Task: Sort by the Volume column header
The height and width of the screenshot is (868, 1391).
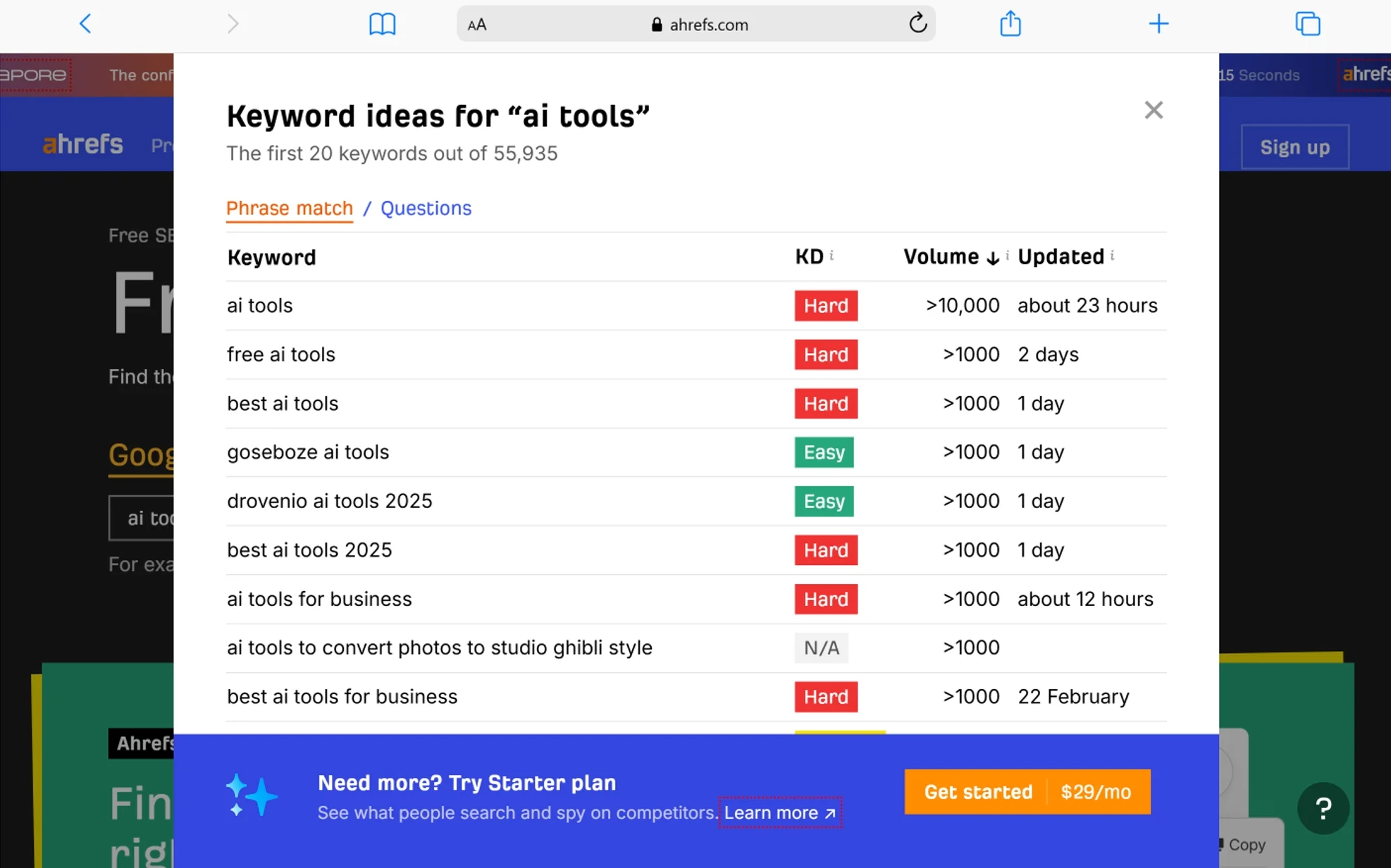Action: point(951,257)
